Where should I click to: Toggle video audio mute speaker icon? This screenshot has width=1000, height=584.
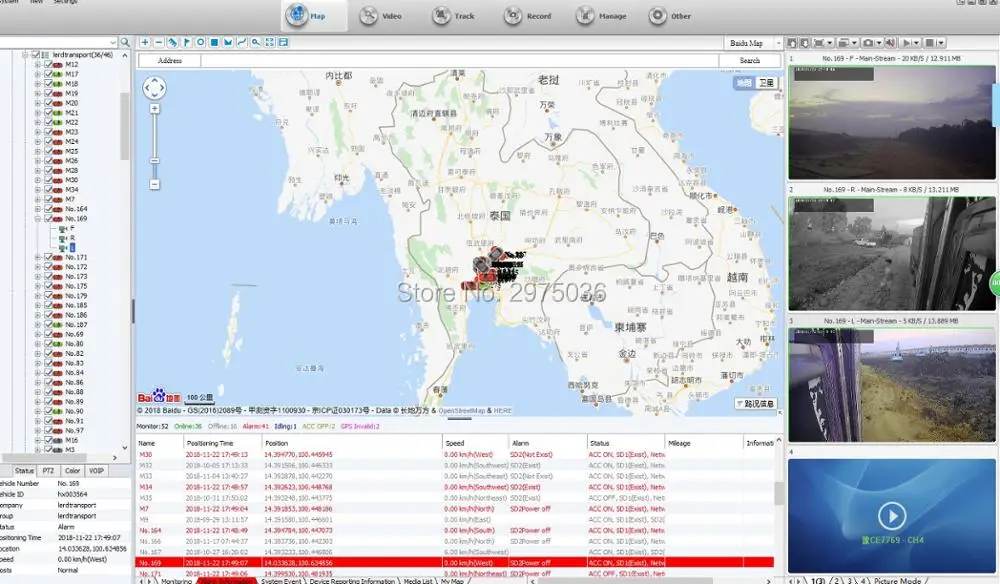coord(890,43)
